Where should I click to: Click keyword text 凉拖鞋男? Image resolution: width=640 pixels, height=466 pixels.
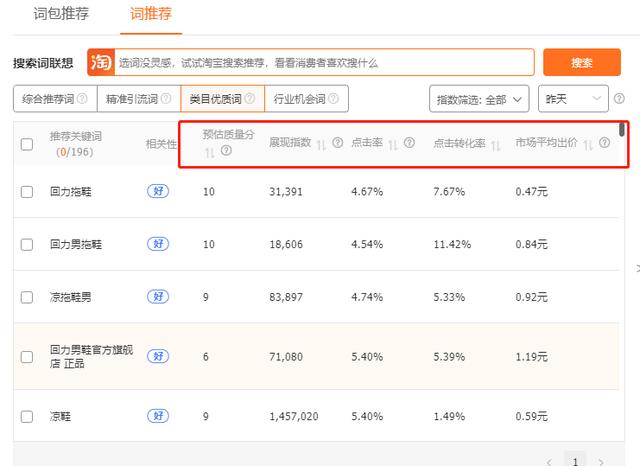tap(71, 297)
